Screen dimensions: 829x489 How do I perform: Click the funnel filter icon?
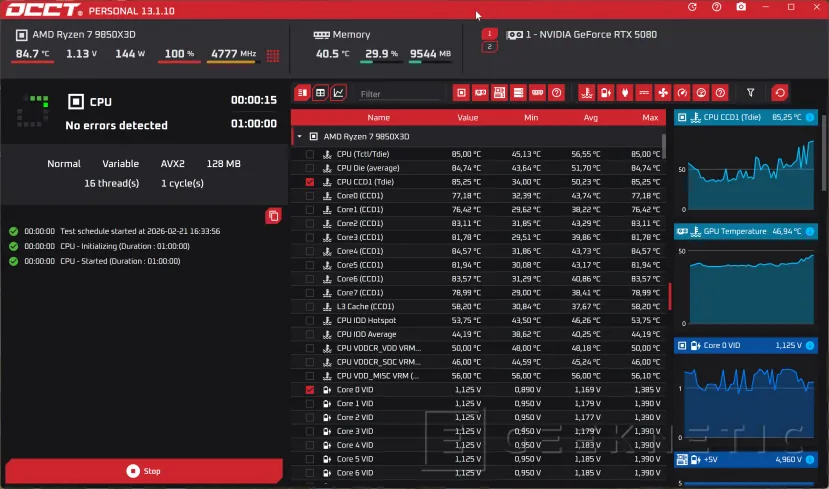pos(751,93)
